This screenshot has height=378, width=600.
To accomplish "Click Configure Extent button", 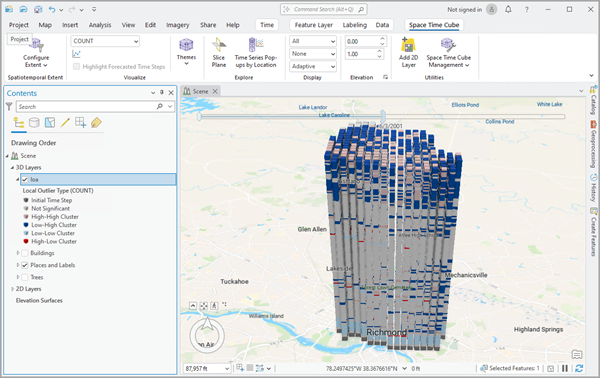I will click(36, 53).
